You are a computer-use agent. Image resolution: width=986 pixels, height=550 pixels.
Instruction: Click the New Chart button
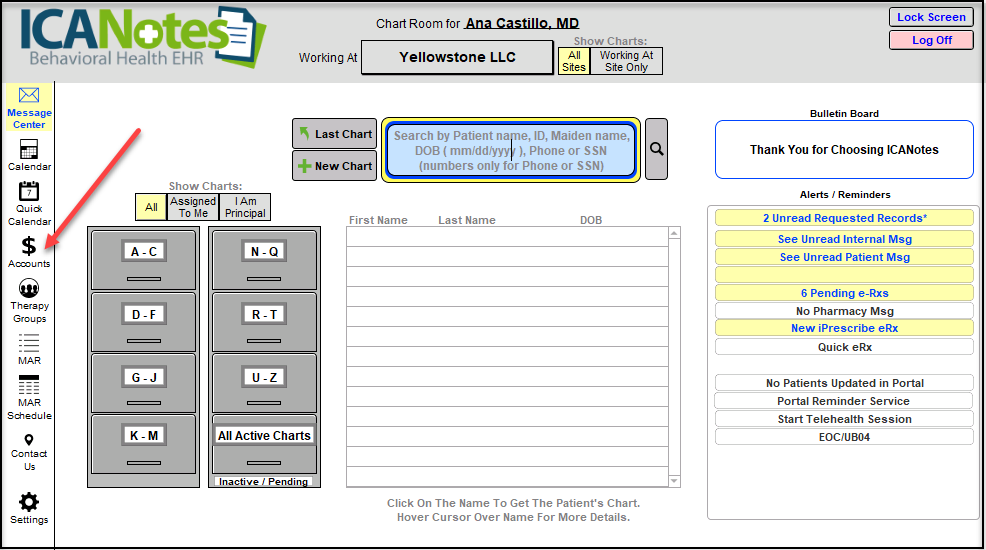[334, 166]
